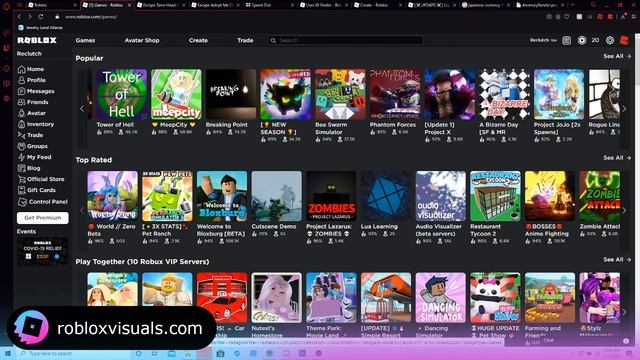
Task: Open the Lua Learning game thumbnail
Action: coord(386,196)
